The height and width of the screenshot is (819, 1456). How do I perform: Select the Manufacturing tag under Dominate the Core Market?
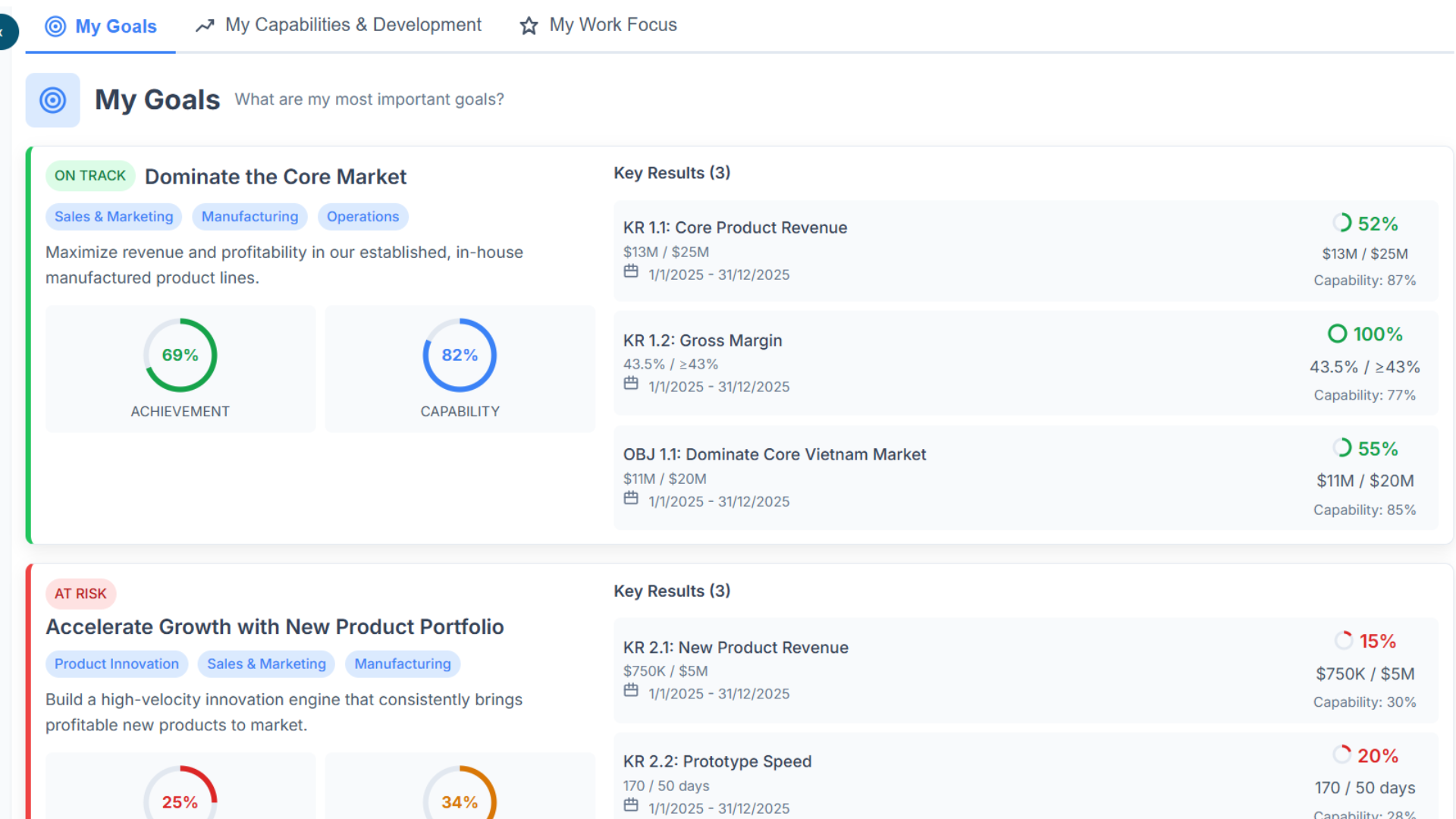[x=249, y=217]
